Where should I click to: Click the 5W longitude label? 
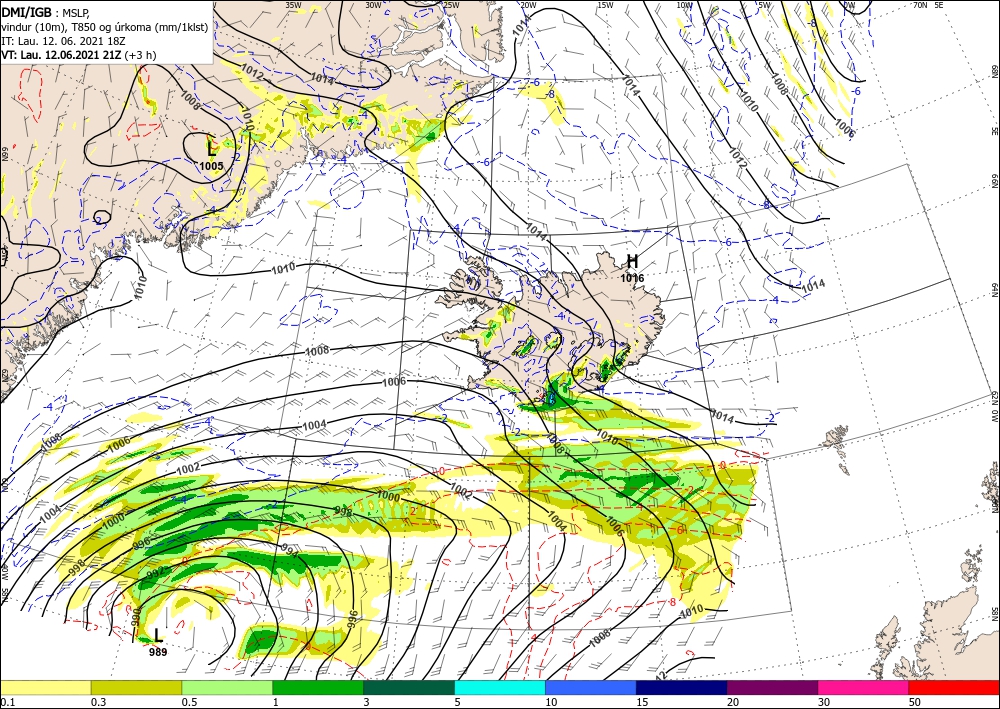[x=765, y=5]
